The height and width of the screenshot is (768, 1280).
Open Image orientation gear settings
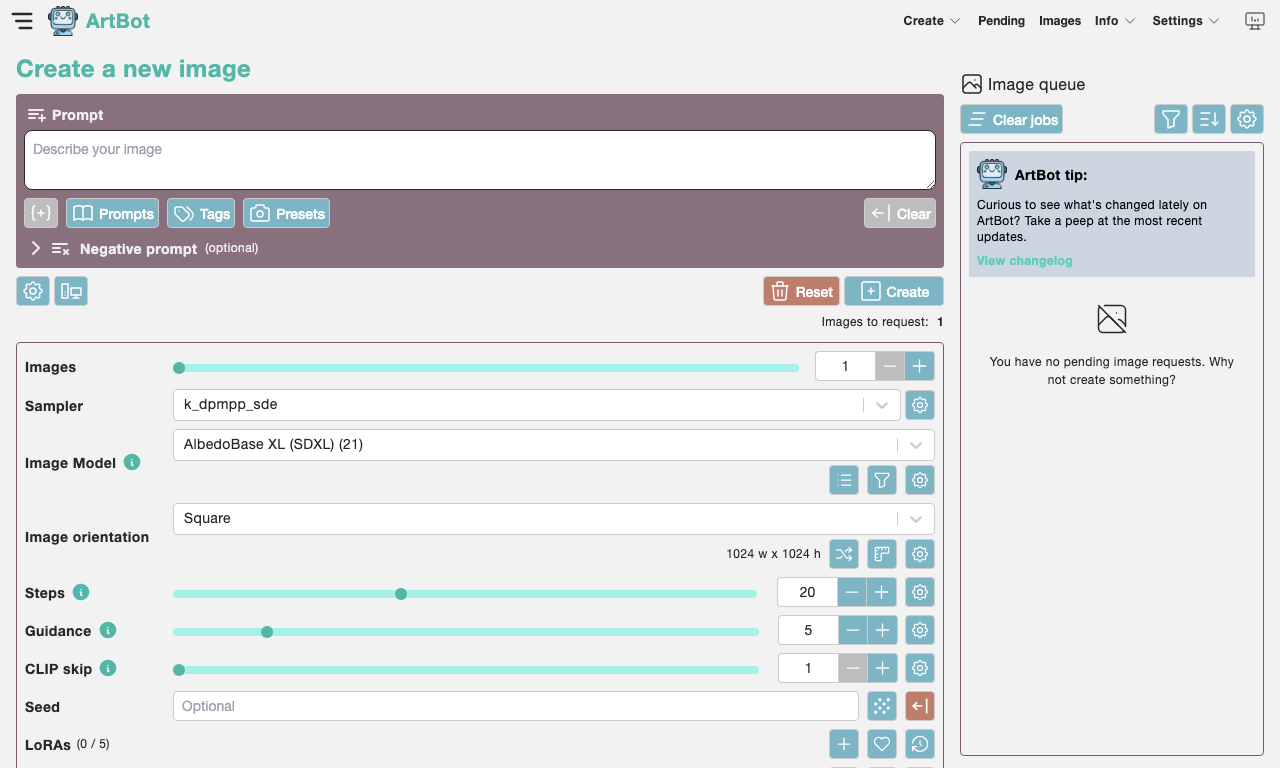(920, 554)
